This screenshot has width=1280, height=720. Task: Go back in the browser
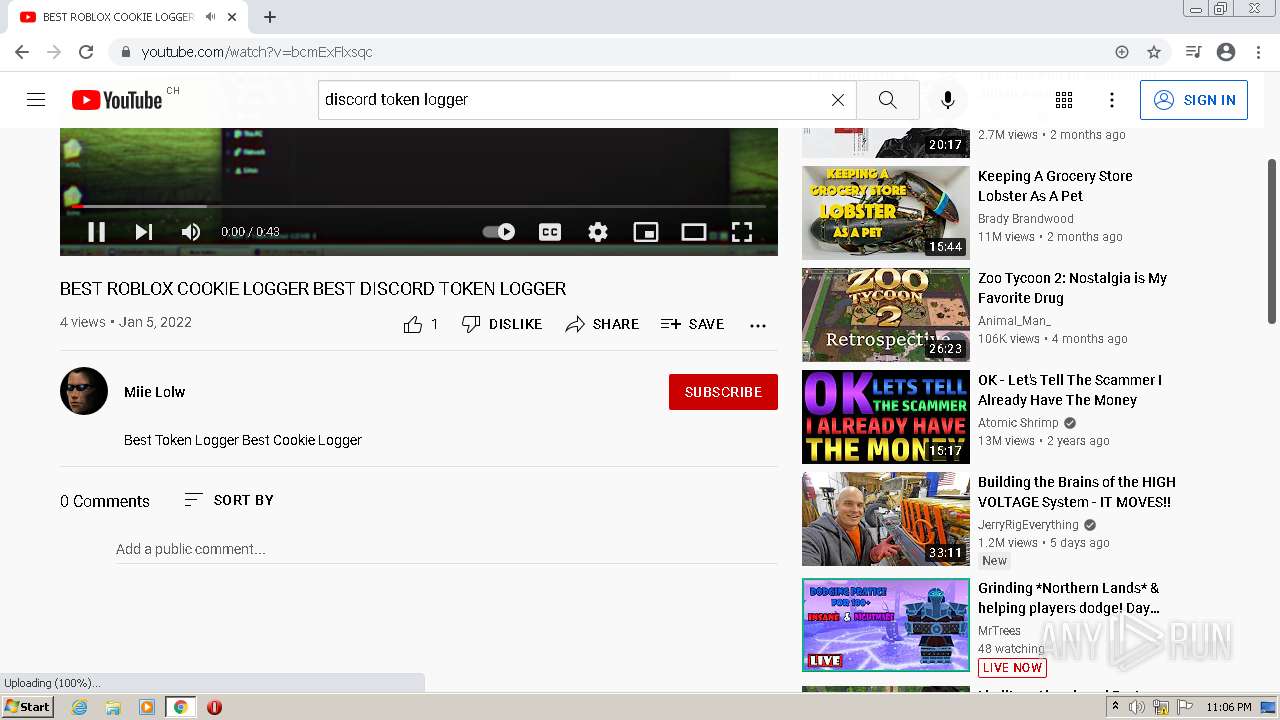22,52
